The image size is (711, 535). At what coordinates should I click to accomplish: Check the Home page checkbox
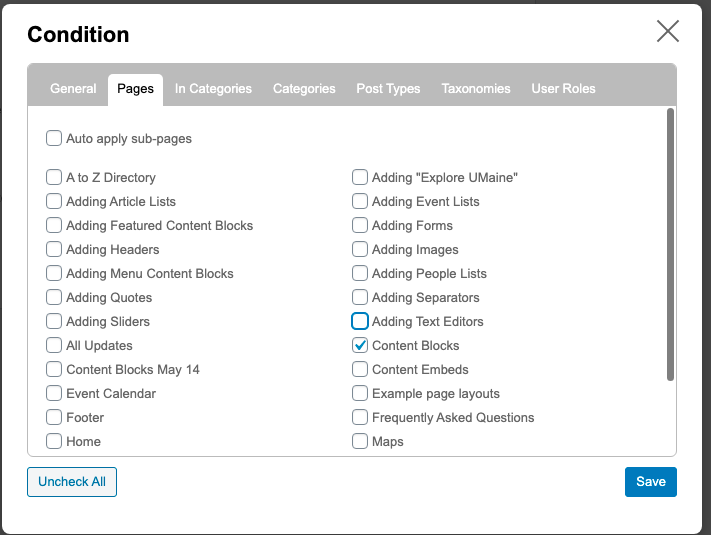[54, 441]
